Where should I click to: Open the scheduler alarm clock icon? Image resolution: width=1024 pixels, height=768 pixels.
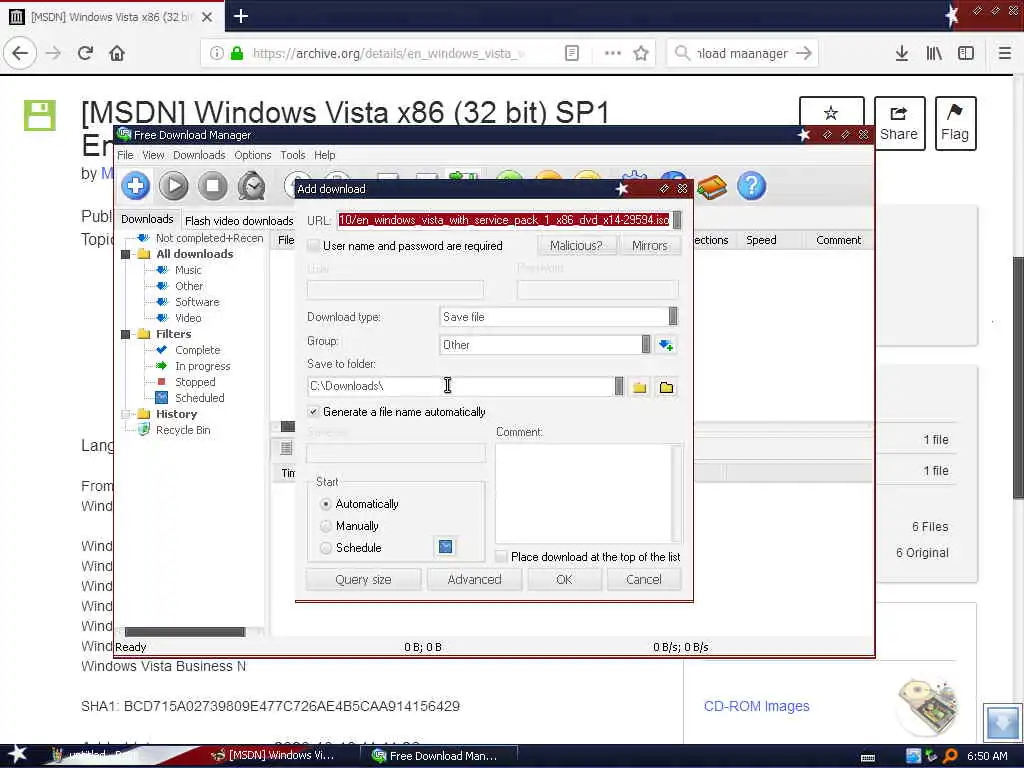click(x=251, y=186)
